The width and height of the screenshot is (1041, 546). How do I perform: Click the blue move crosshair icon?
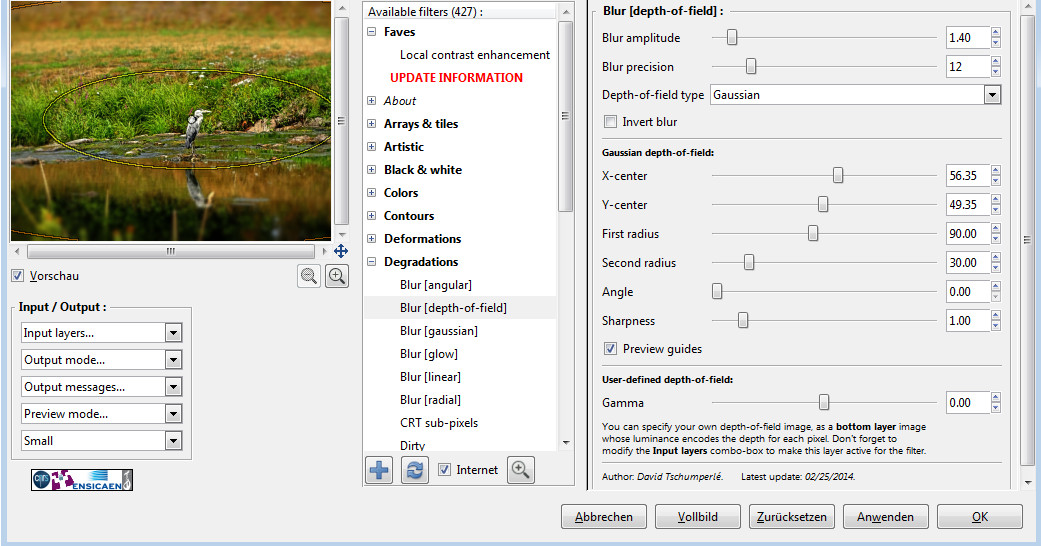click(340, 251)
